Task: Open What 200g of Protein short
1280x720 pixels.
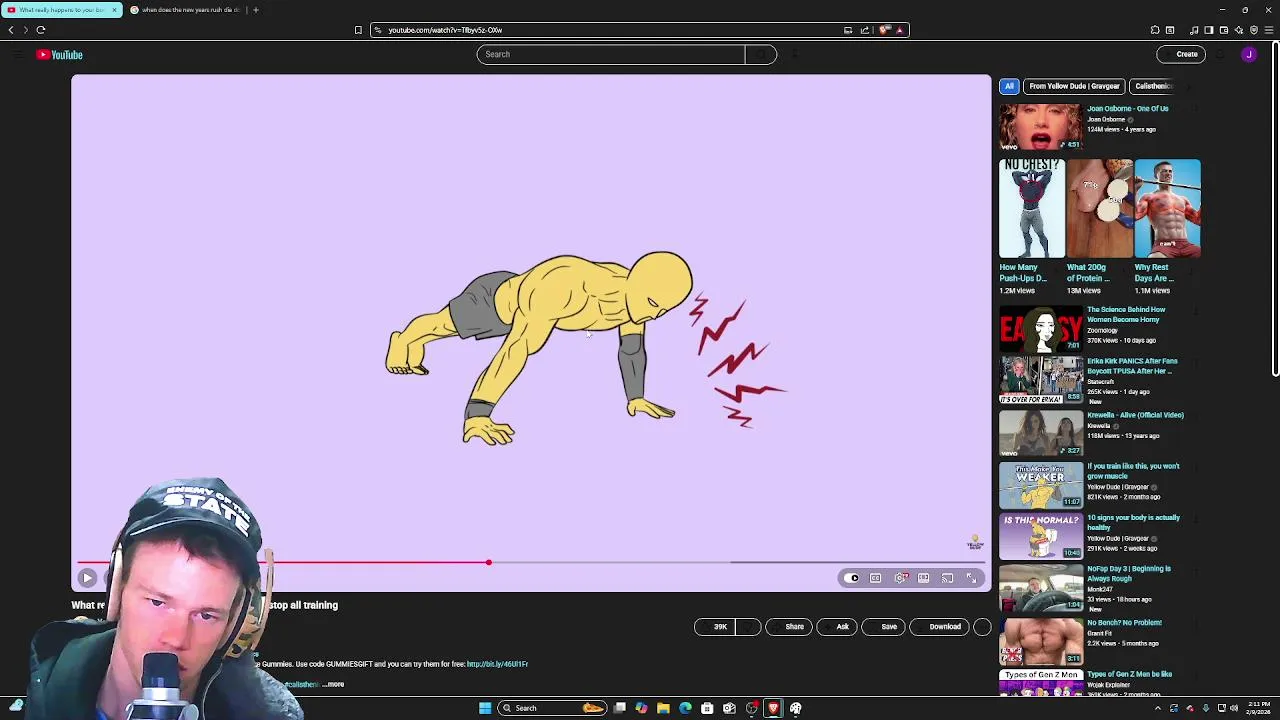Action: [1099, 208]
